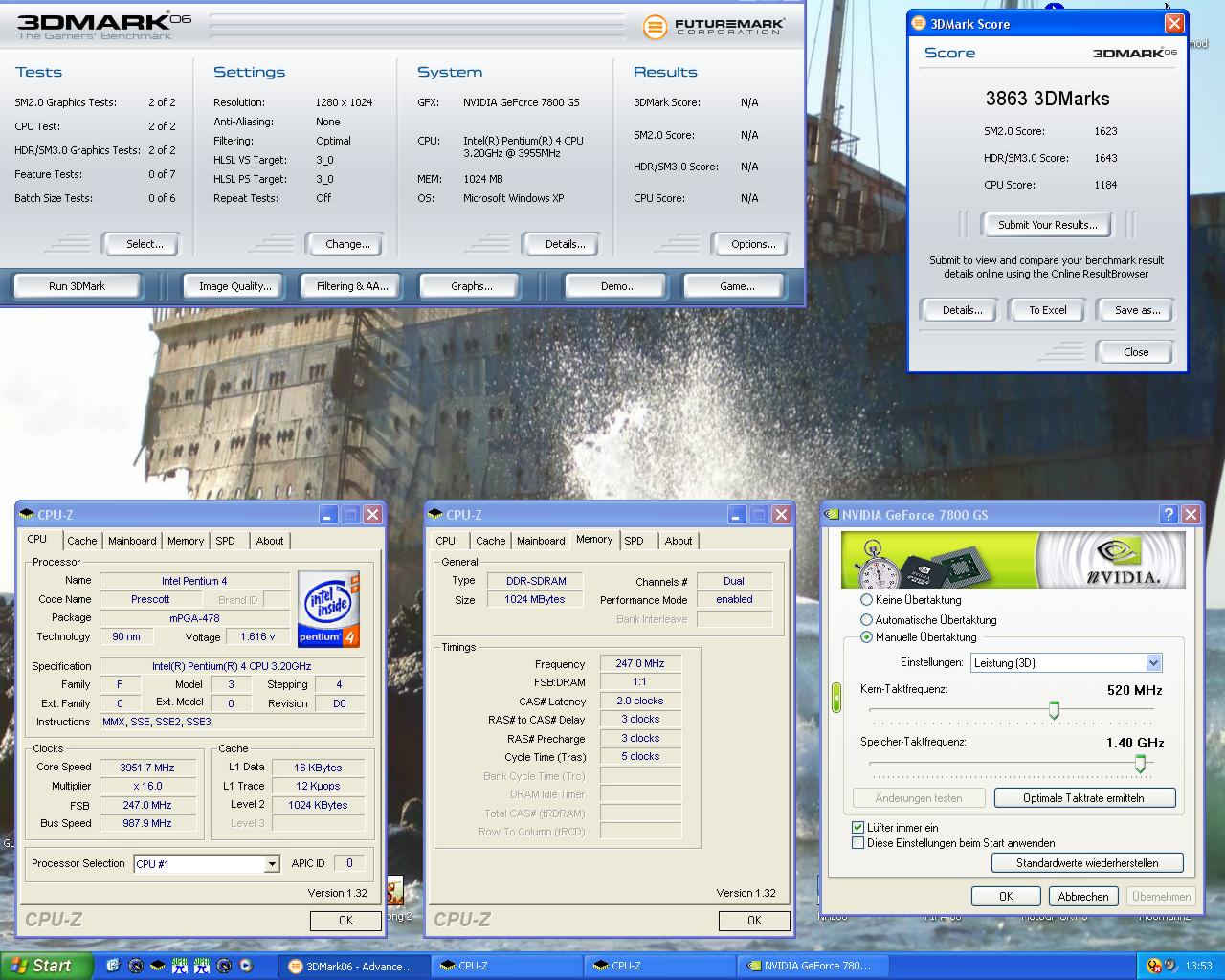Uncheck the Lüfter immer ein checkbox
The image size is (1225, 980).
tap(857, 827)
